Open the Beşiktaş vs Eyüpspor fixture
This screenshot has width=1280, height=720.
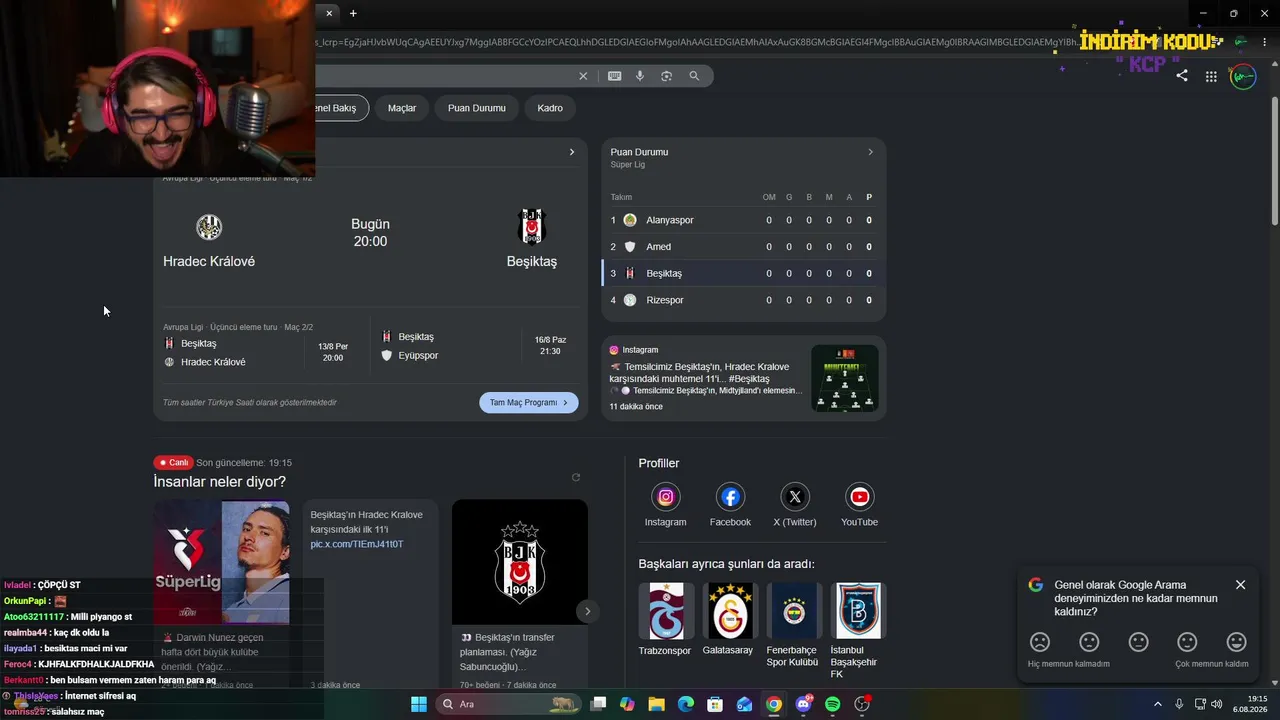click(474, 345)
